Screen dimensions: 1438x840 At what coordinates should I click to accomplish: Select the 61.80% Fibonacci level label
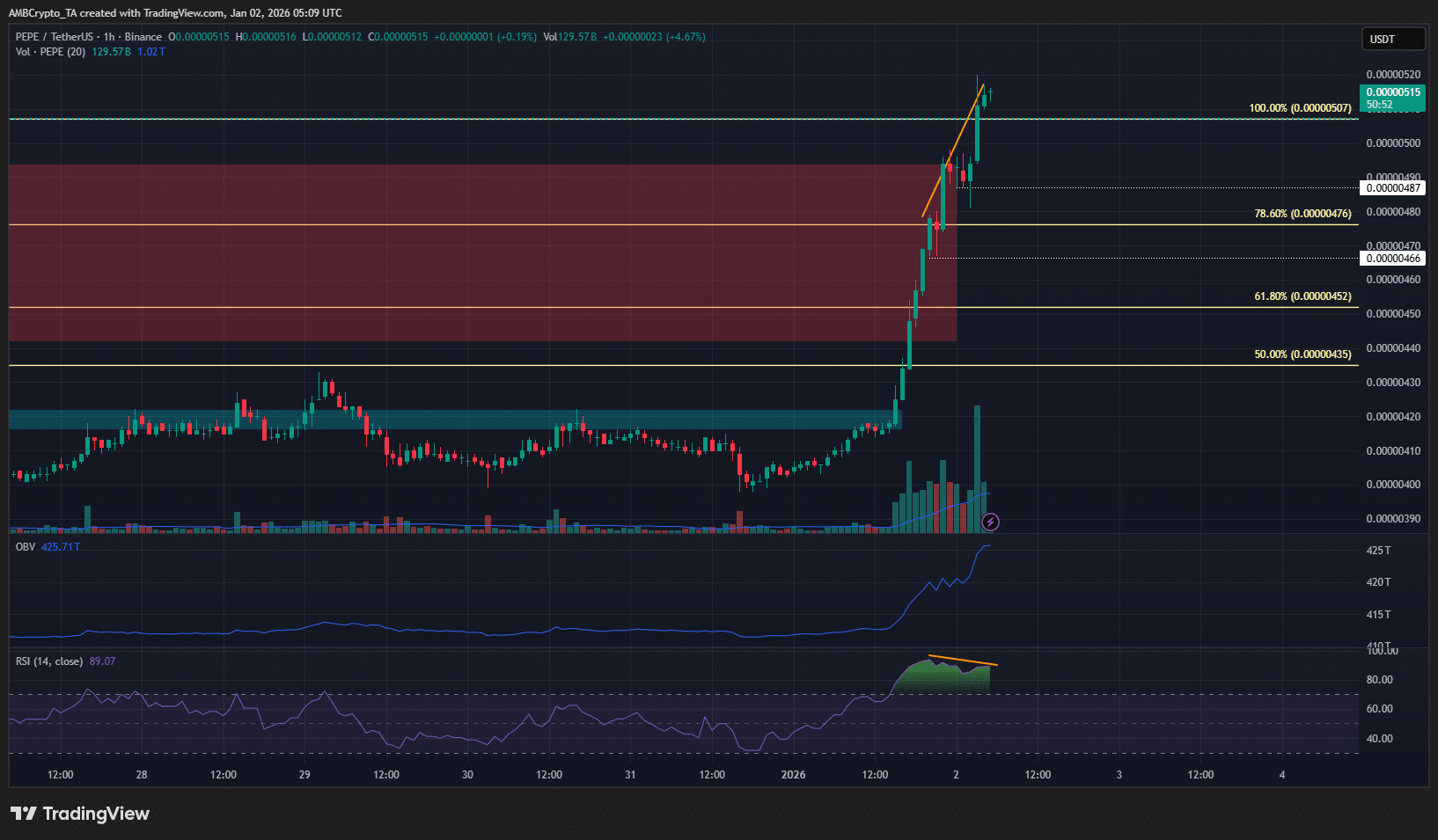point(1302,296)
